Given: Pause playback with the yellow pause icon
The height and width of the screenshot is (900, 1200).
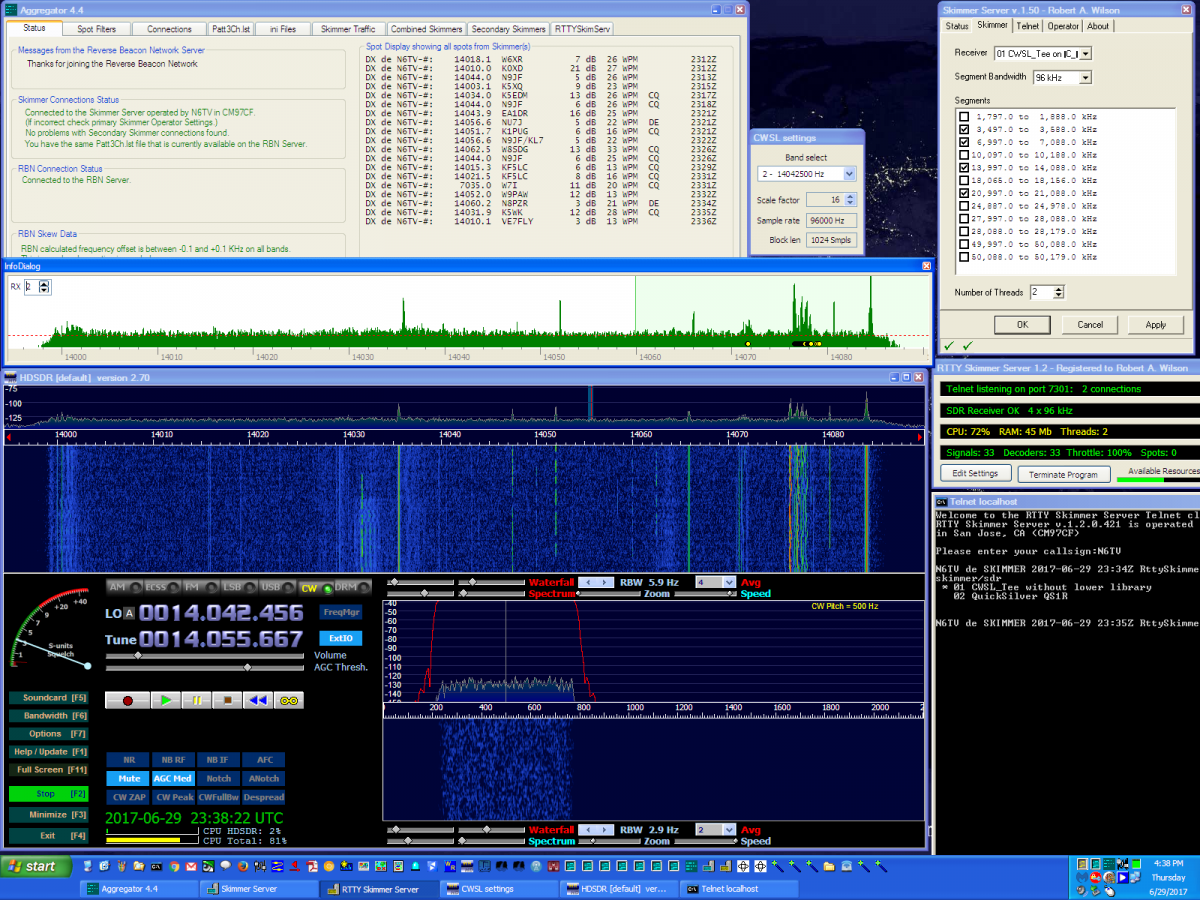Looking at the screenshot, I should pyautogui.click(x=196, y=700).
